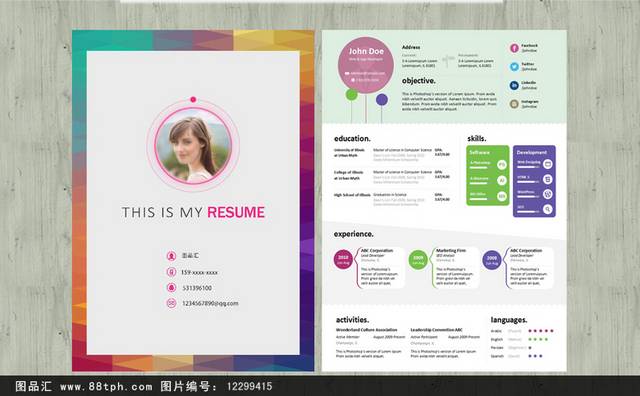Viewport: 640px width, 396px height.
Task: Click the Spanish language rating dots
Action: [x=535, y=356]
